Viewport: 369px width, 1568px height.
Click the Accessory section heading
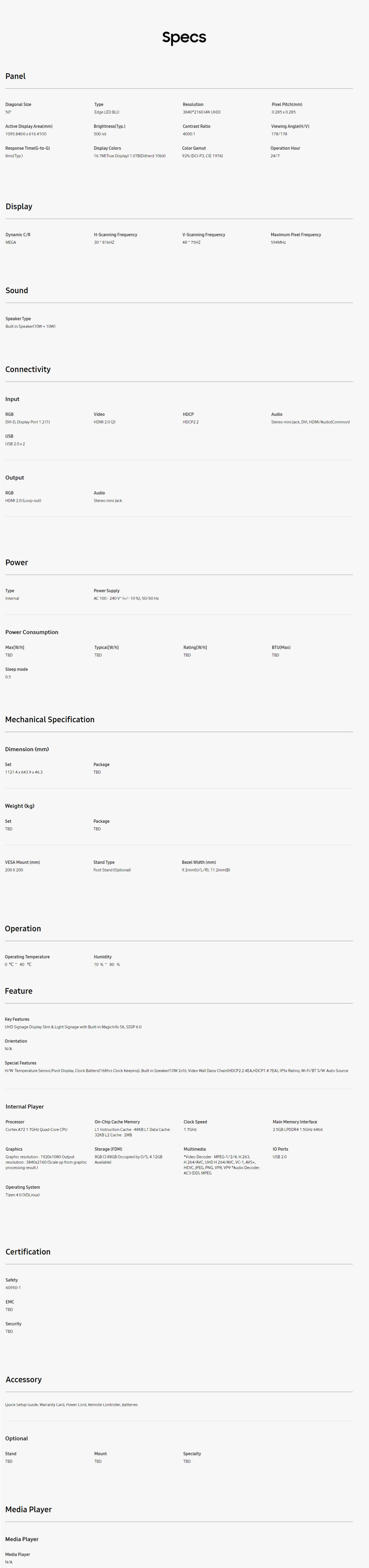point(24,1380)
